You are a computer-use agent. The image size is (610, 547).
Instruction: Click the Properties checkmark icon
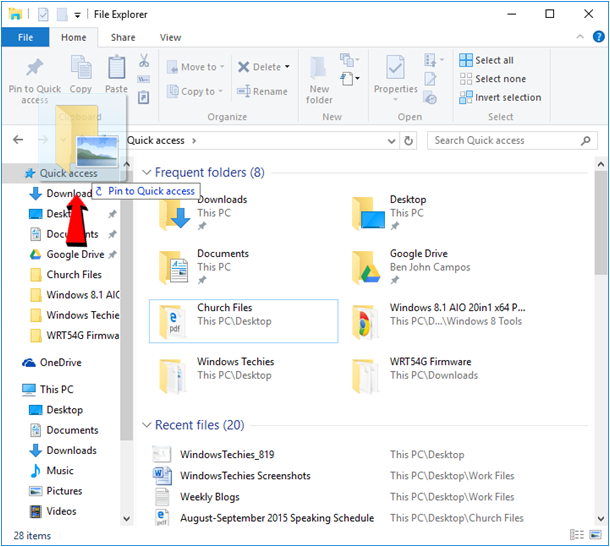coord(395,67)
